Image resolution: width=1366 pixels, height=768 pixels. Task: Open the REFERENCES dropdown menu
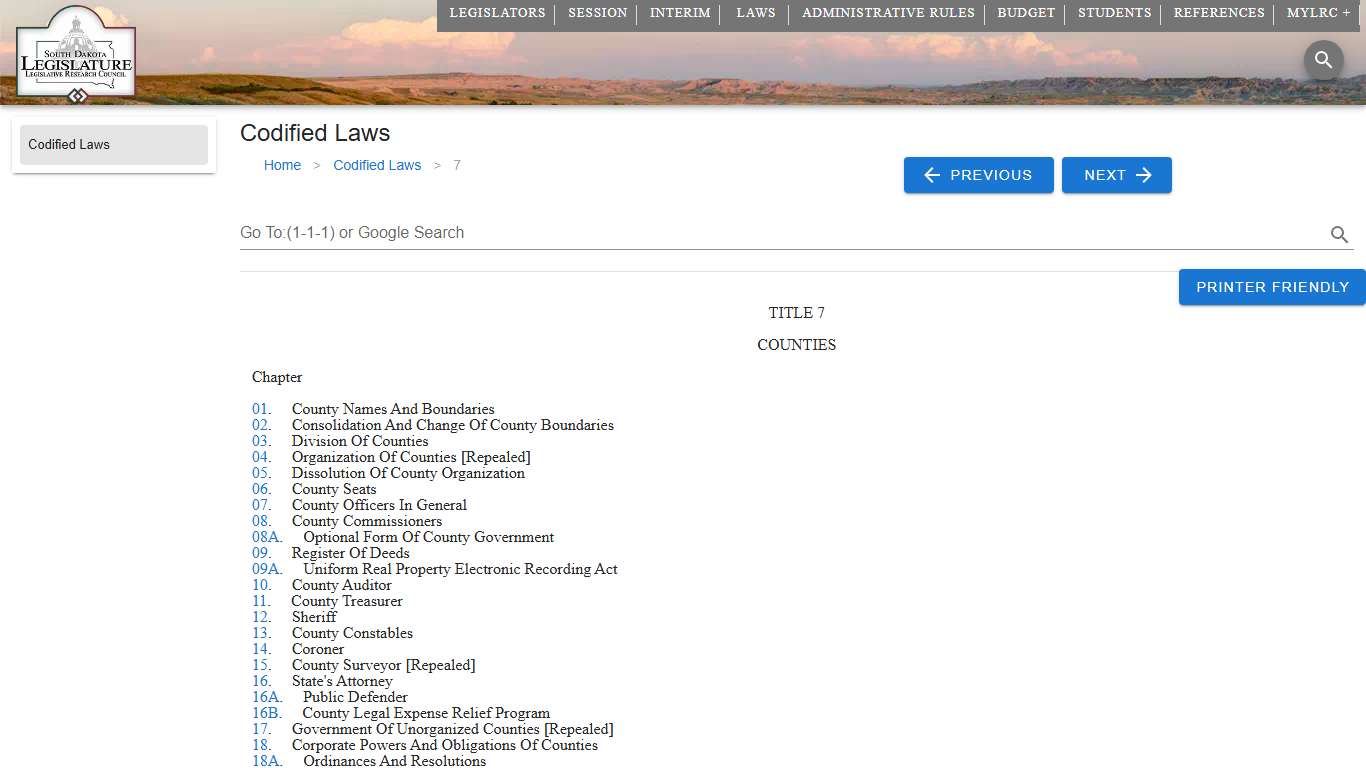point(1219,14)
